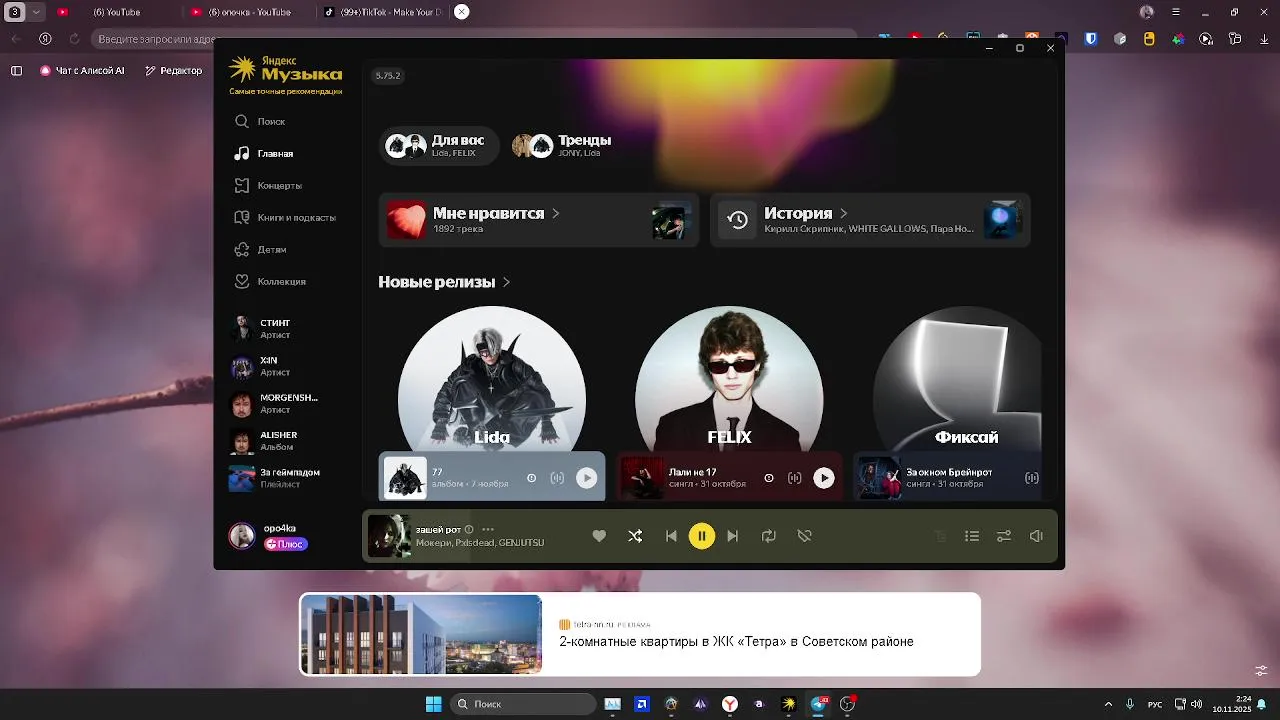Select the Для вас tab
The height and width of the screenshot is (720, 1280).
[439, 146]
